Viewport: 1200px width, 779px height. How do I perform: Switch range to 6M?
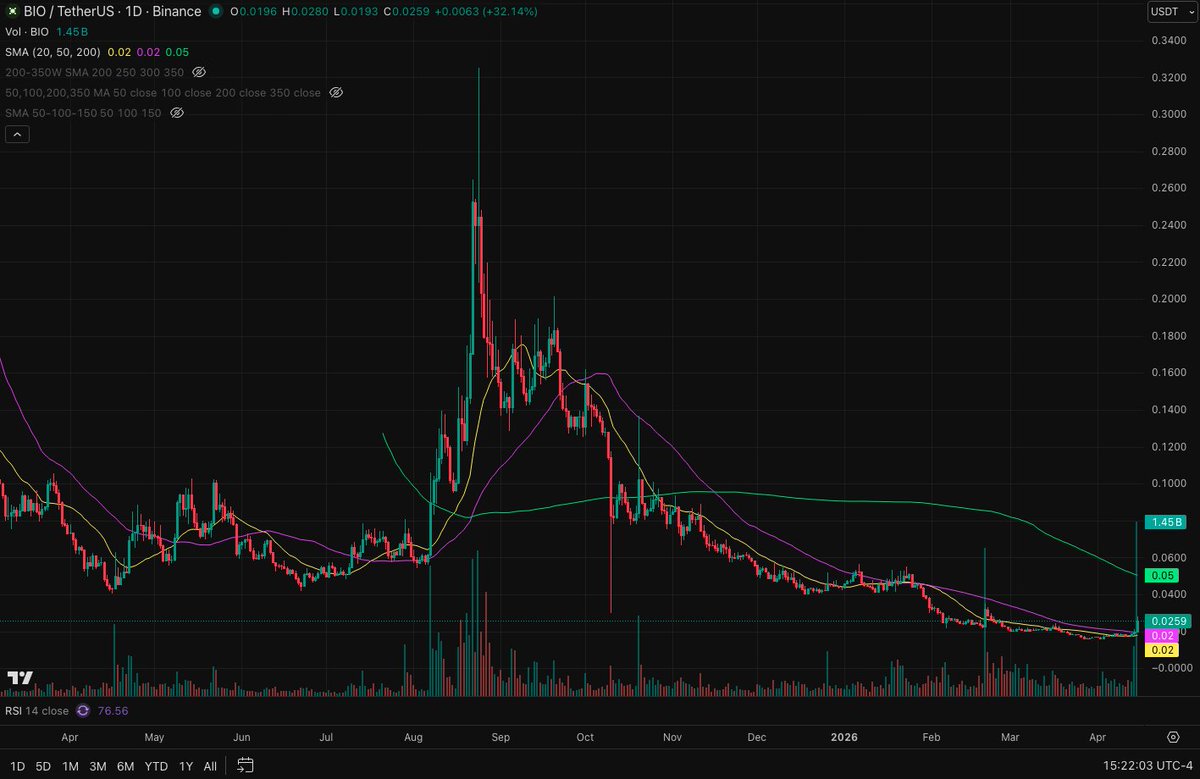[126, 766]
